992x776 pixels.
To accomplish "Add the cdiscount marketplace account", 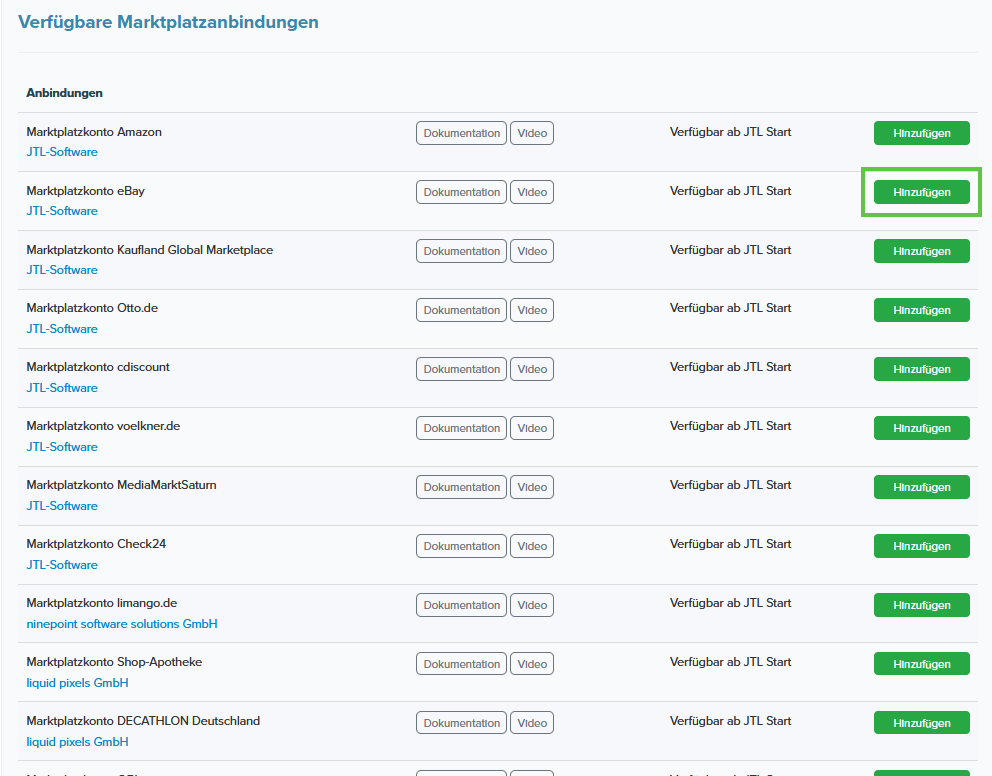I will click(x=921, y=369).
